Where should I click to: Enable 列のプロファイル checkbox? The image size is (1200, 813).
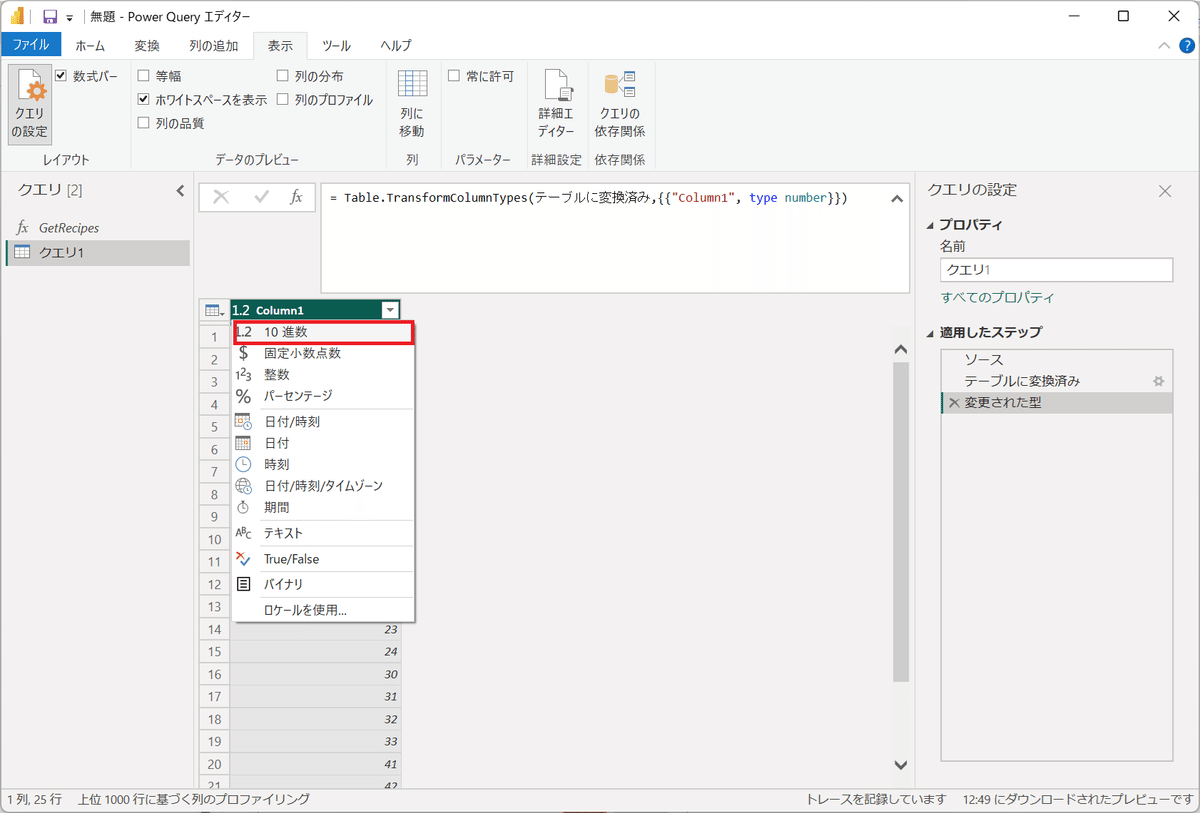click(283, 100)
